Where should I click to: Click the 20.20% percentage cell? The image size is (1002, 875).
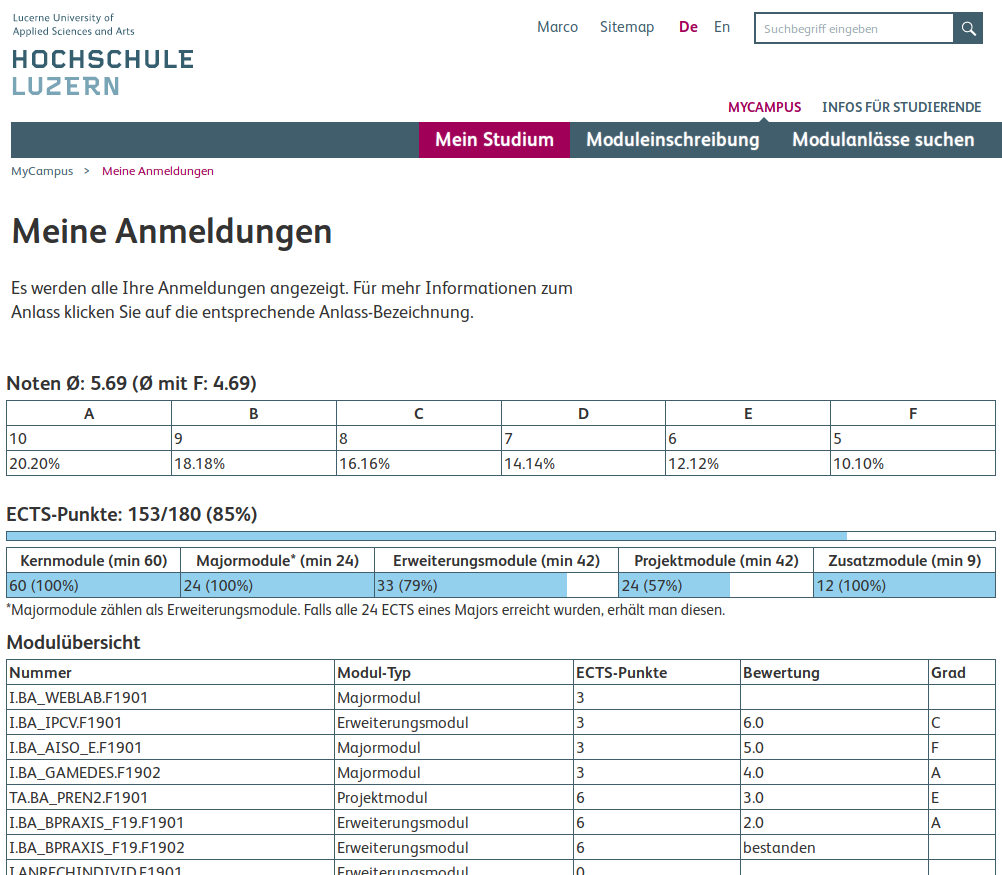point(89,463)
